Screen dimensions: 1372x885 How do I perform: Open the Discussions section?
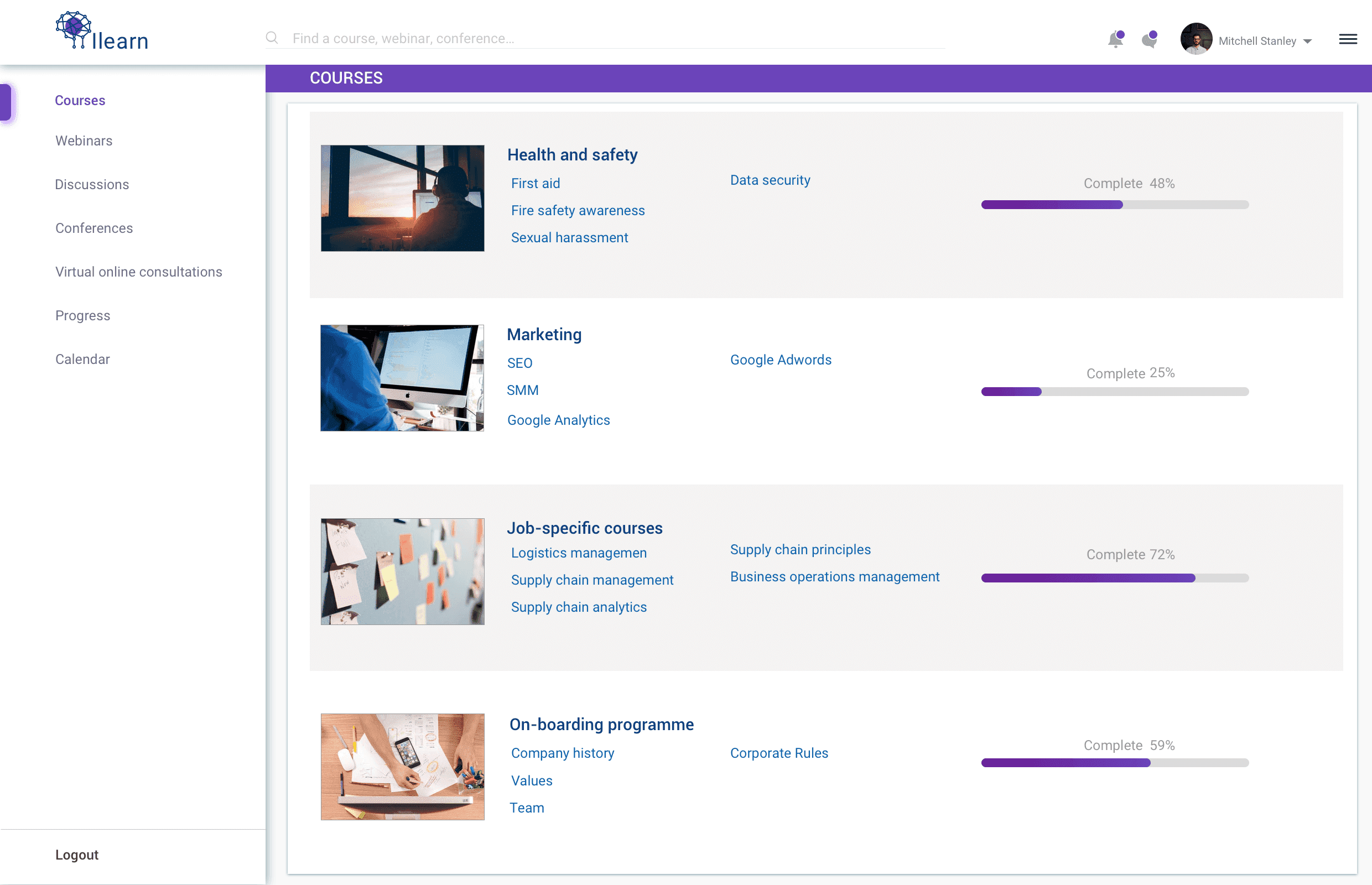92,184
